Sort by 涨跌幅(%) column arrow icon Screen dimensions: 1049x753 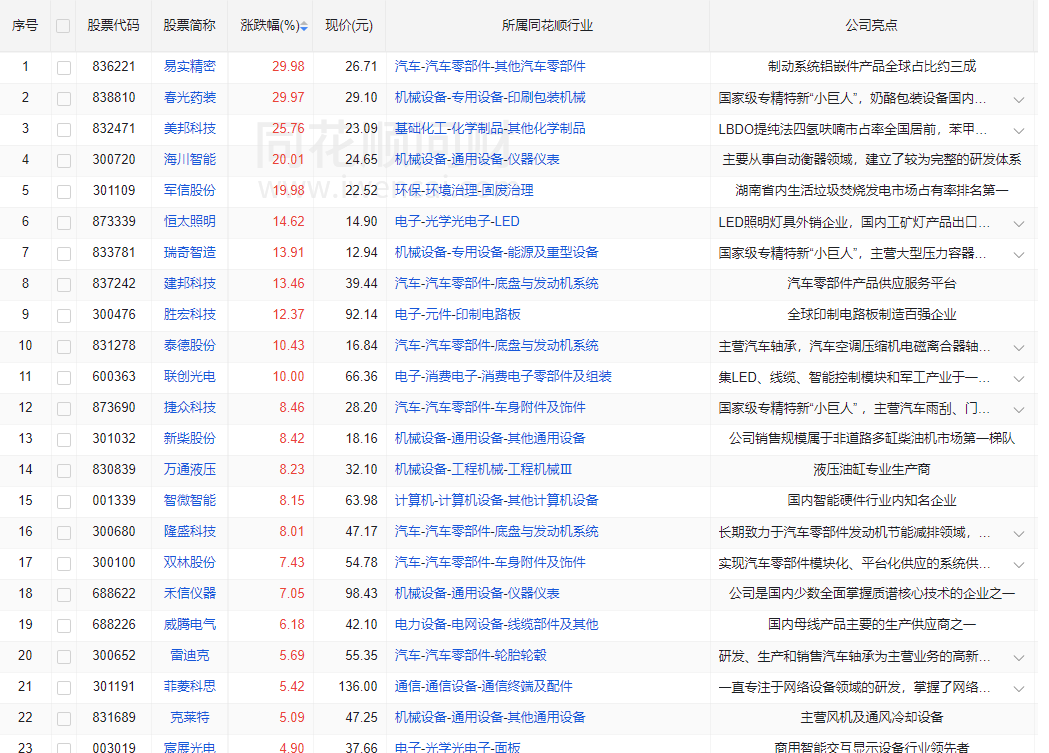(304, 26)
